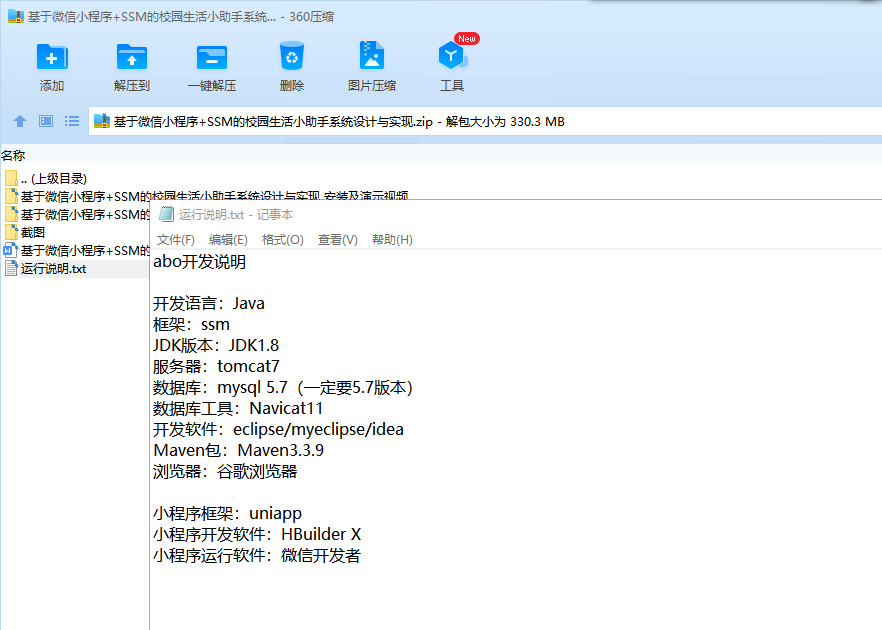The image size is (882, 630).
Task: Click the archive path address field
Action: [485, 122]
